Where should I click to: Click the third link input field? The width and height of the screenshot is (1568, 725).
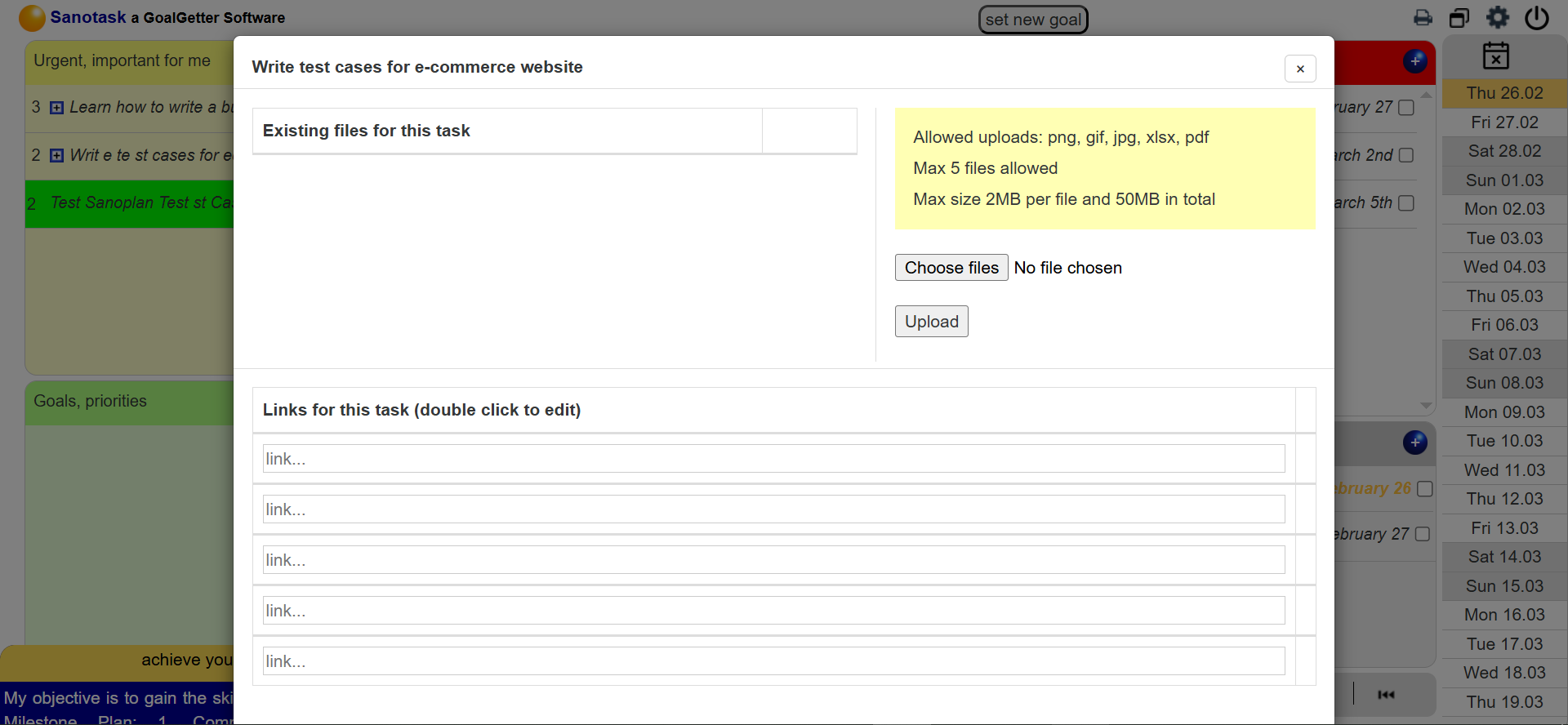point(773,560)
